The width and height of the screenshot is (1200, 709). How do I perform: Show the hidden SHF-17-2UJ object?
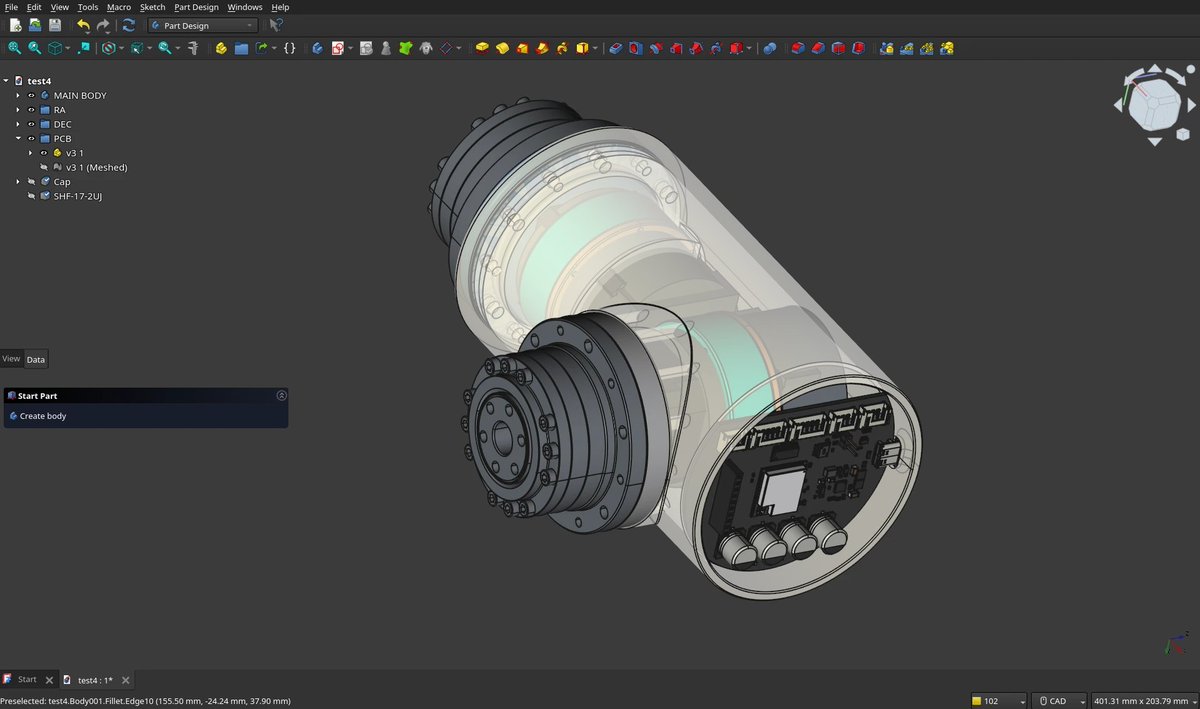click(31, 196)
